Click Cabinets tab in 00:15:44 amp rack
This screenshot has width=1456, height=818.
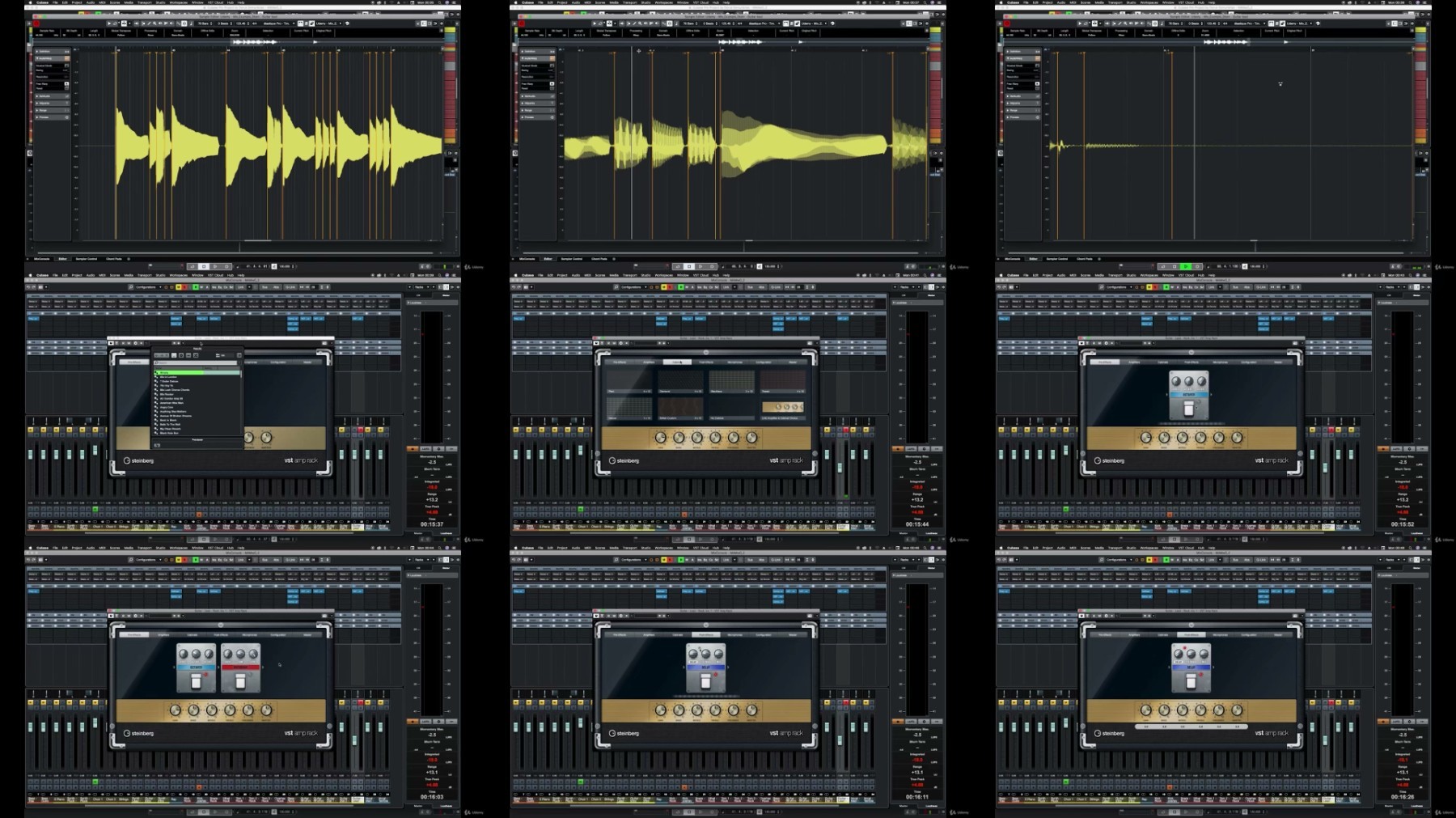tap(678, 362)
